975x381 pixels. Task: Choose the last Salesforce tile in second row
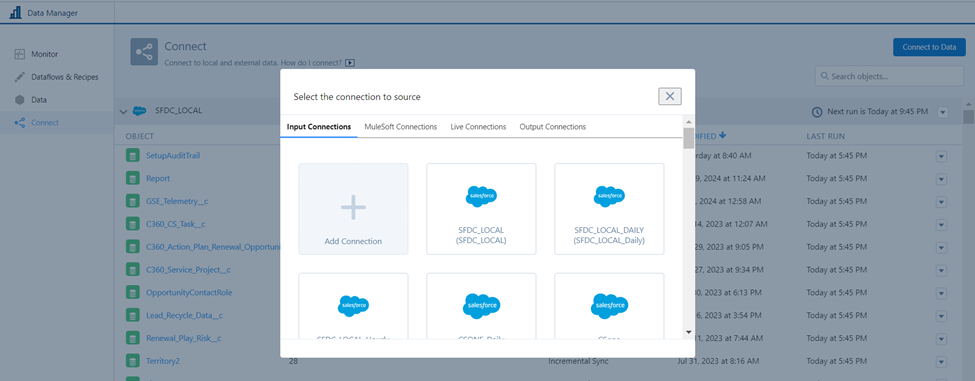pos(609,306)
